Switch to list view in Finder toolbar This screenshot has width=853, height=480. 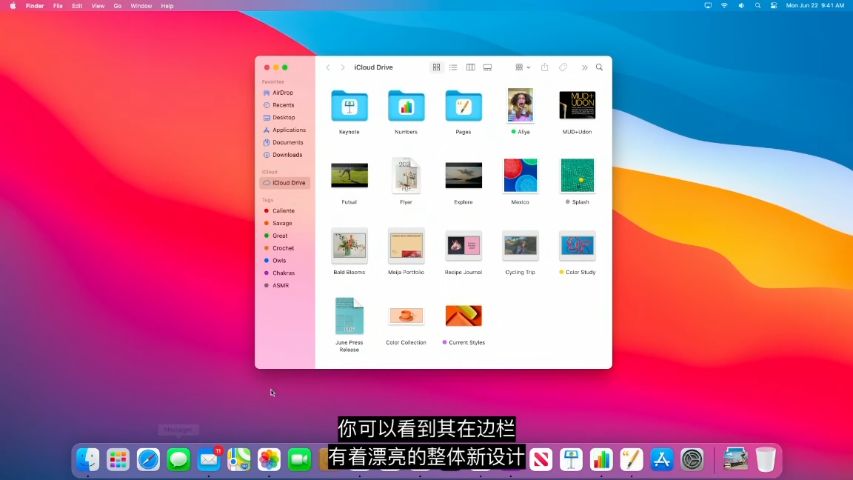453,67
